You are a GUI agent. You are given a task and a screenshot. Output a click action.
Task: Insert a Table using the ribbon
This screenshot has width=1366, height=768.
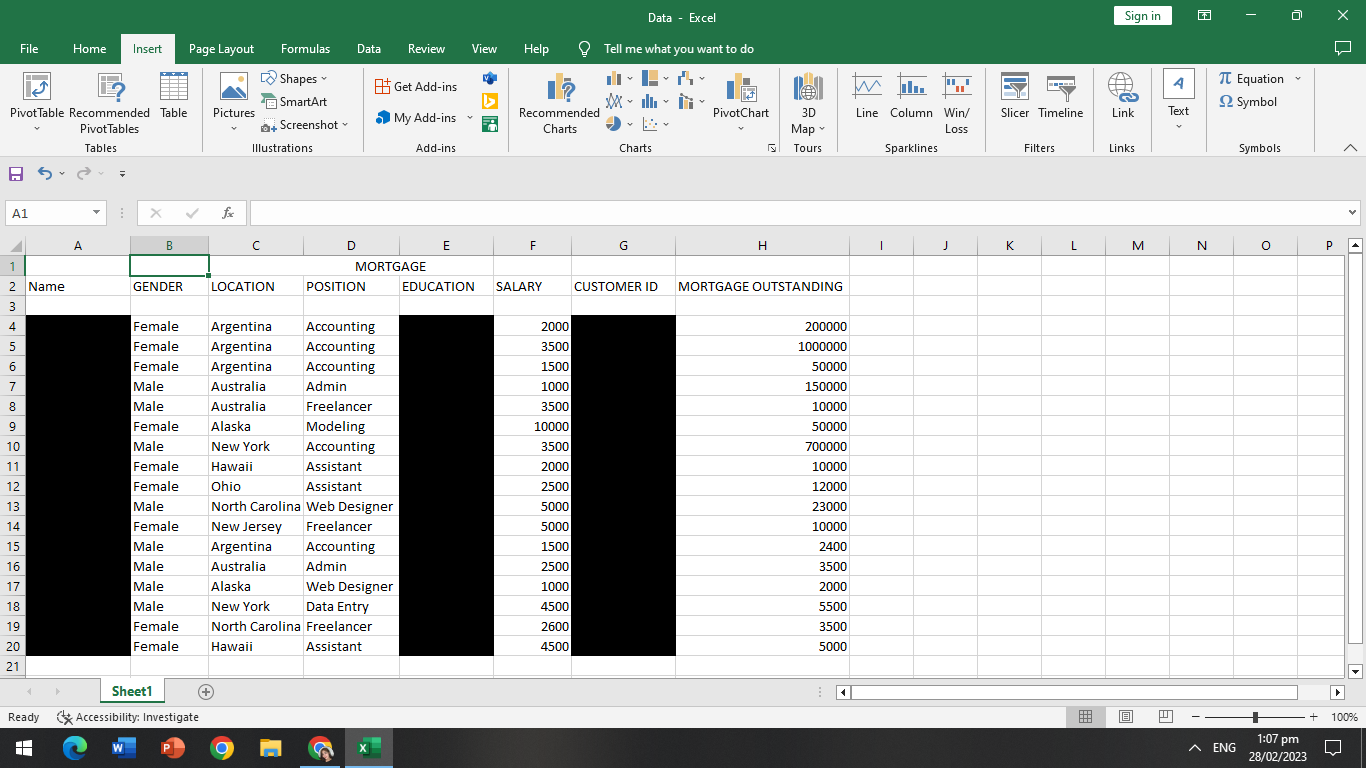pos(174,96)
